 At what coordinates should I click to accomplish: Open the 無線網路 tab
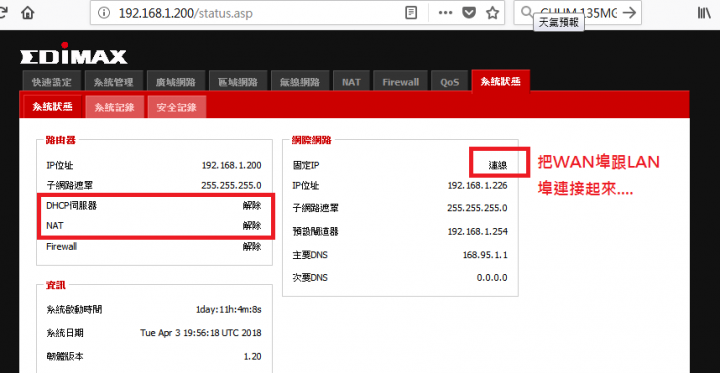[299, 82]
